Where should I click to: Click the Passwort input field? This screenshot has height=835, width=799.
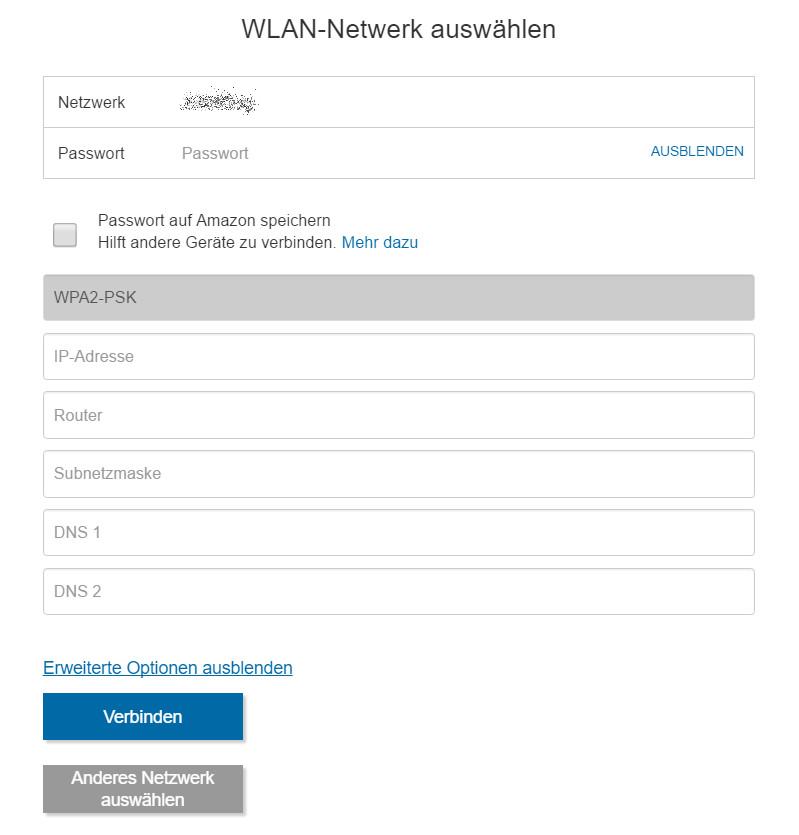(400, 153)
